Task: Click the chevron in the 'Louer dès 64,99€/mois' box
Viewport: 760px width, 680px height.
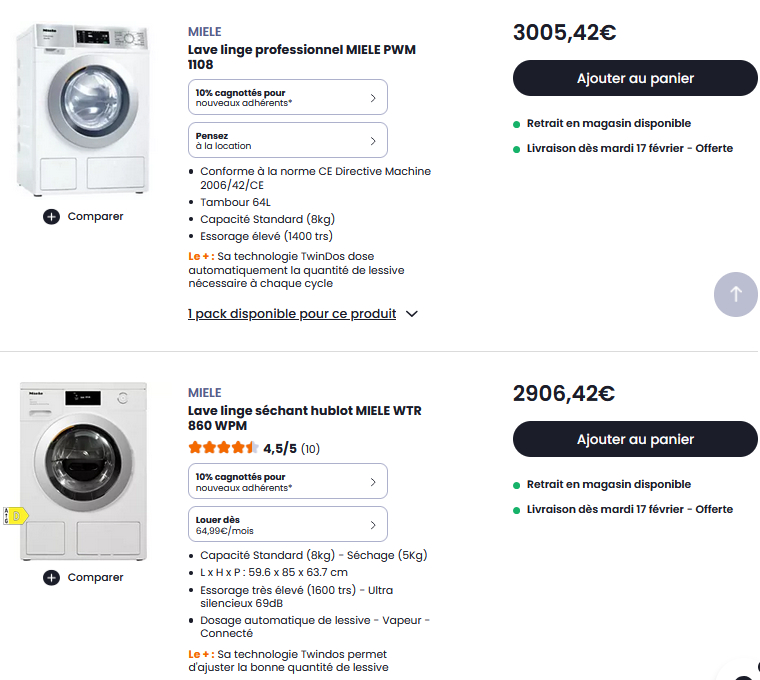Action: 373,525
